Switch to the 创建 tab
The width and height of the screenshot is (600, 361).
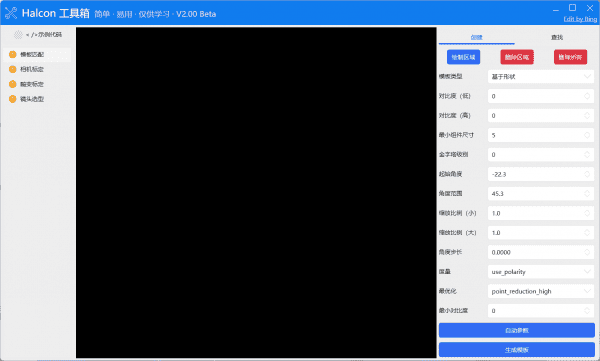click(x=476, y=38)
